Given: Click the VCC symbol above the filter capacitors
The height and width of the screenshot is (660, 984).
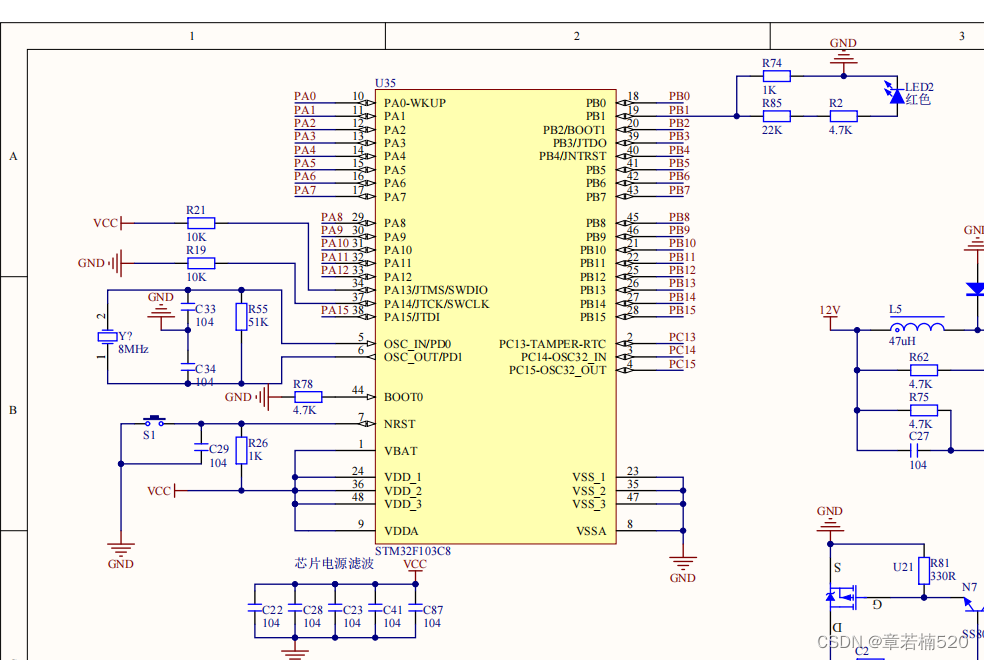Looking at the screenshot, I should point(414,565).
